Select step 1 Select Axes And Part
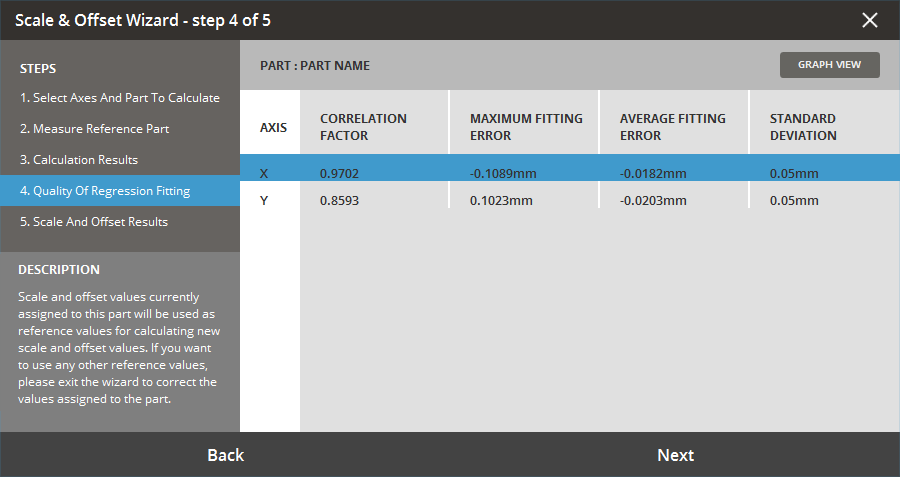The height and width of the screenshot is (477, 900). (x=120, y=98)
